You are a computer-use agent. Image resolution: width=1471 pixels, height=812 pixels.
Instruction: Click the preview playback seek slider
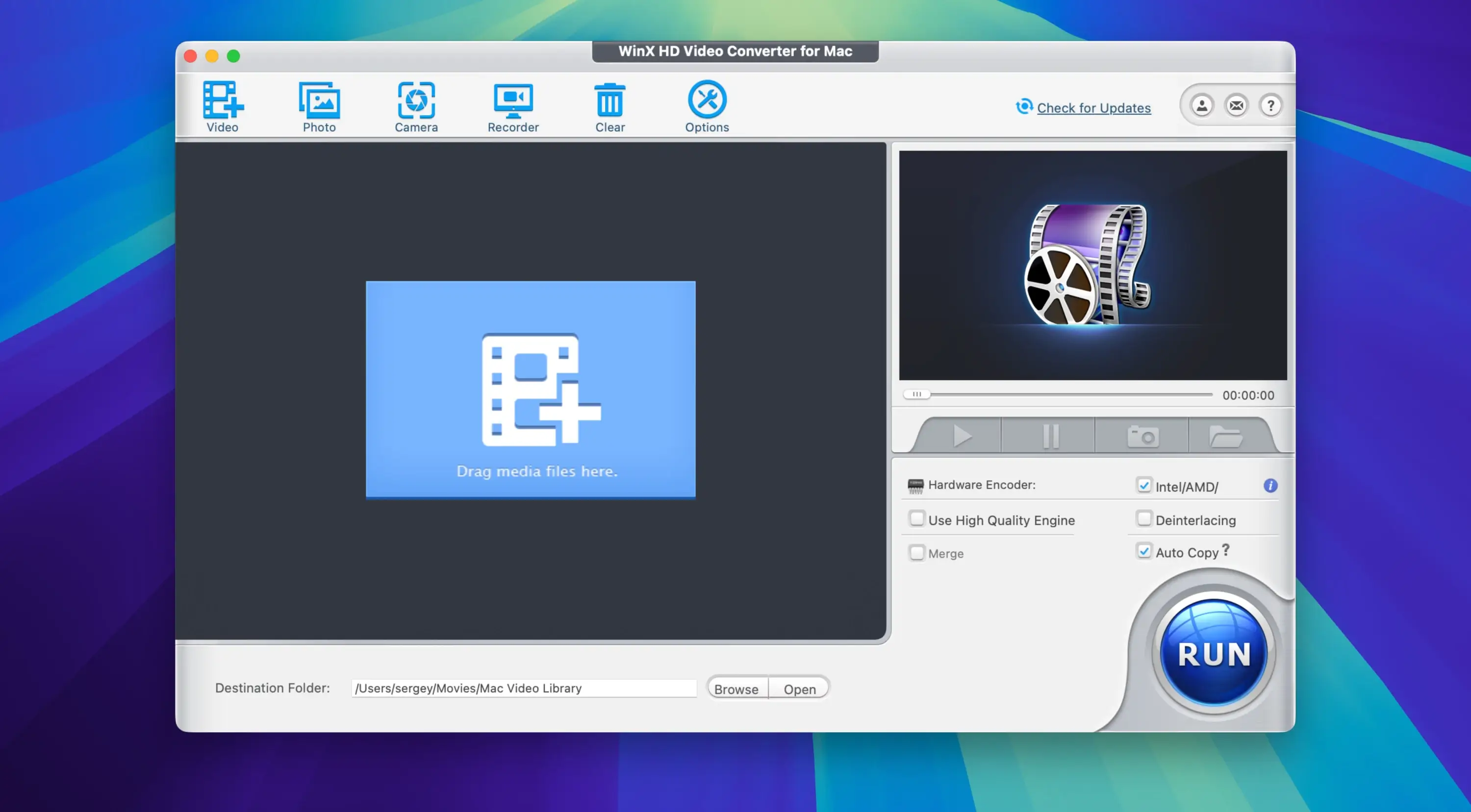[x=1058, y=394]
